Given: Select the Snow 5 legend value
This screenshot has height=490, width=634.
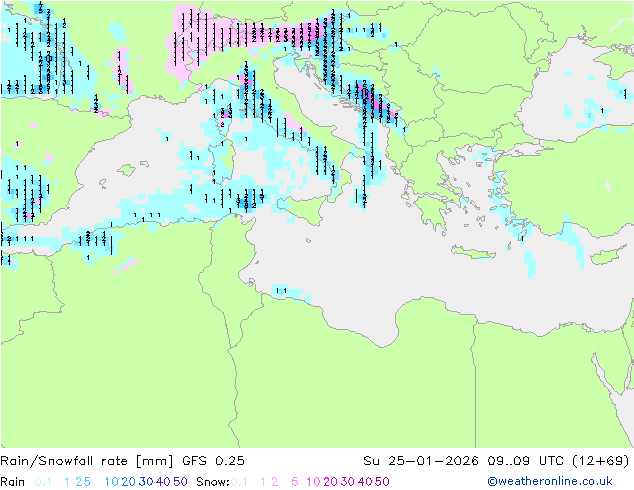Looking at the screenshot, I should (x=295, y=482).
